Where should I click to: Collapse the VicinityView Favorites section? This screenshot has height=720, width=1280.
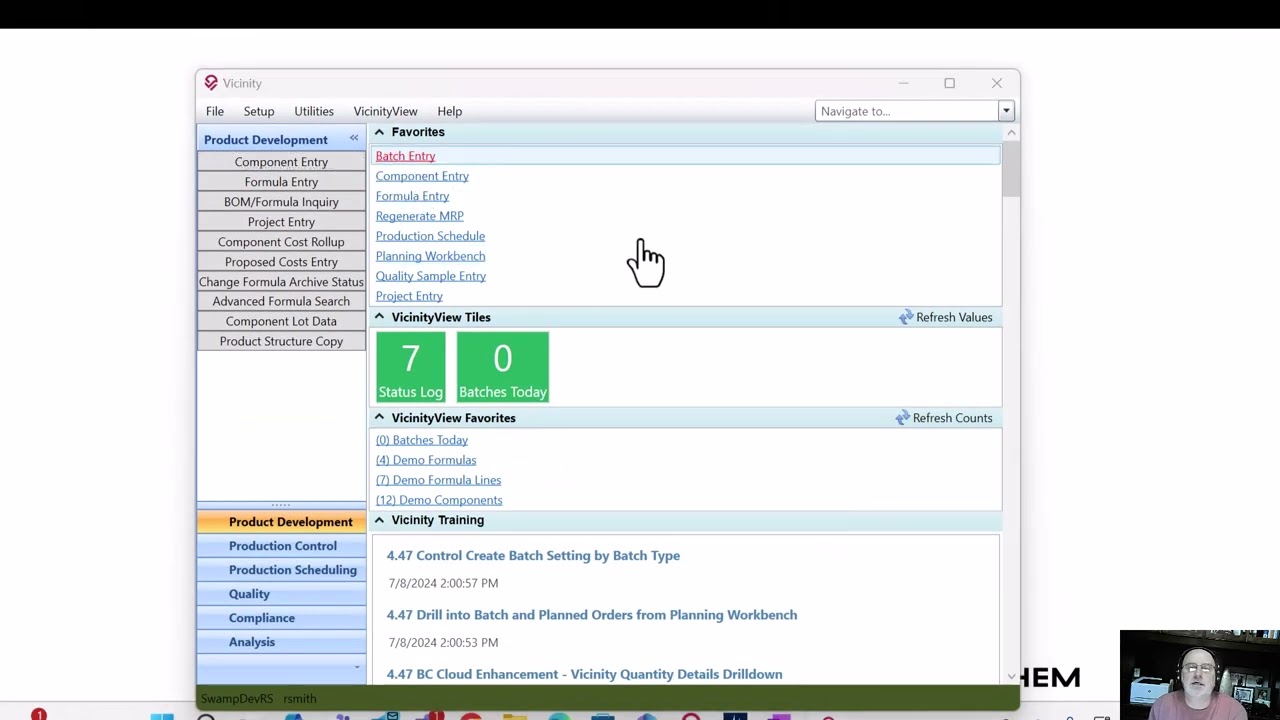coord(379,418)
